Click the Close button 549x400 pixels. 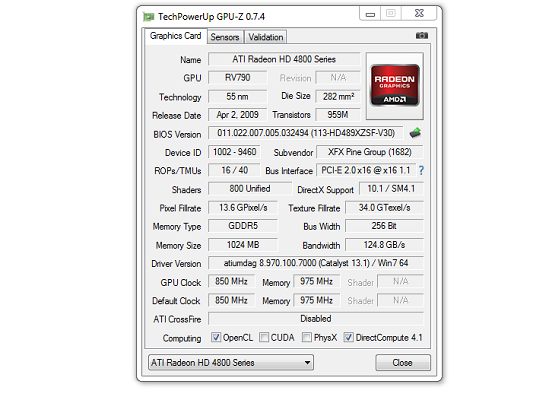403,363
